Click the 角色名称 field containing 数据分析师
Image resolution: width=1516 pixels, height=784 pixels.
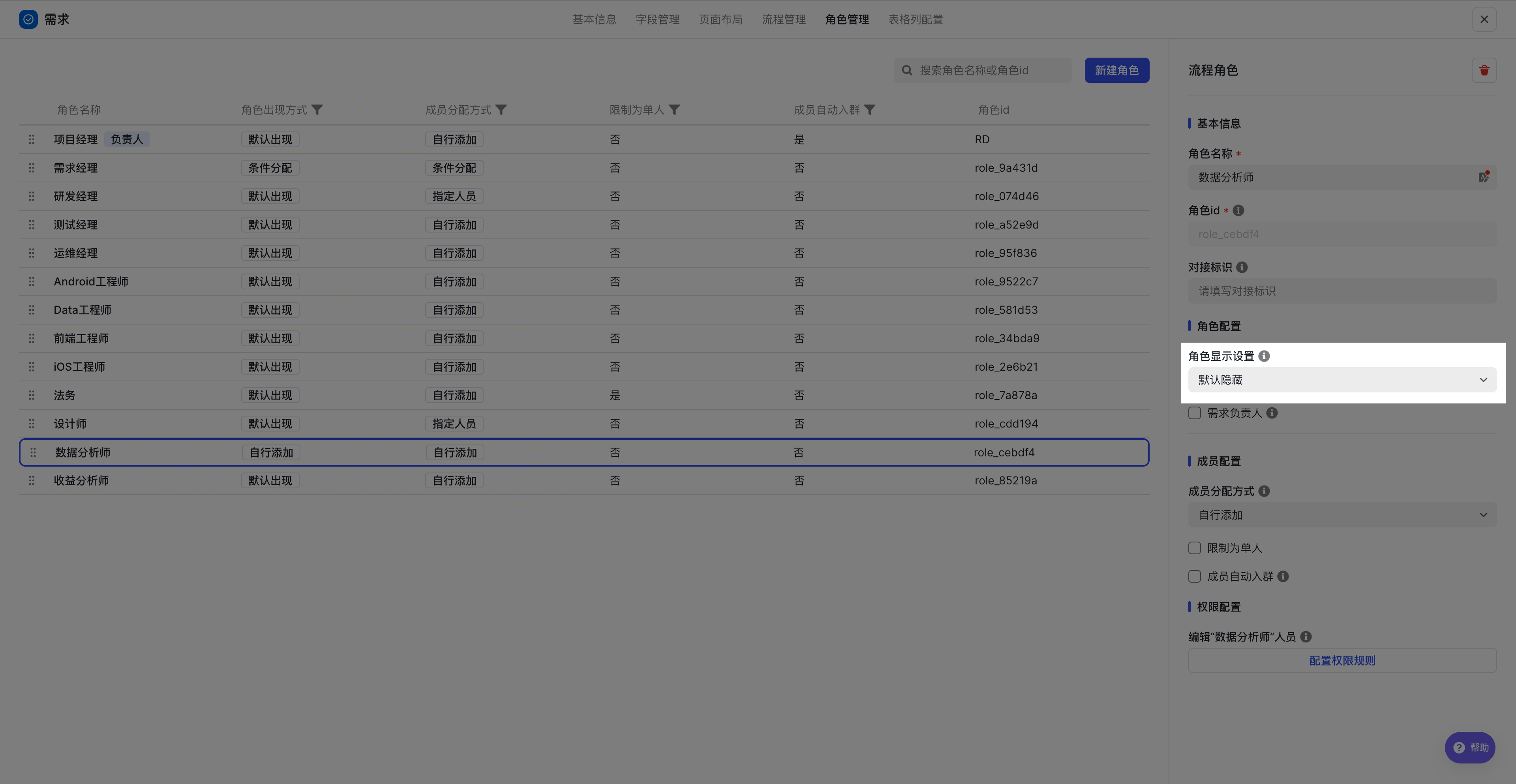click(x=1342, y=177)
